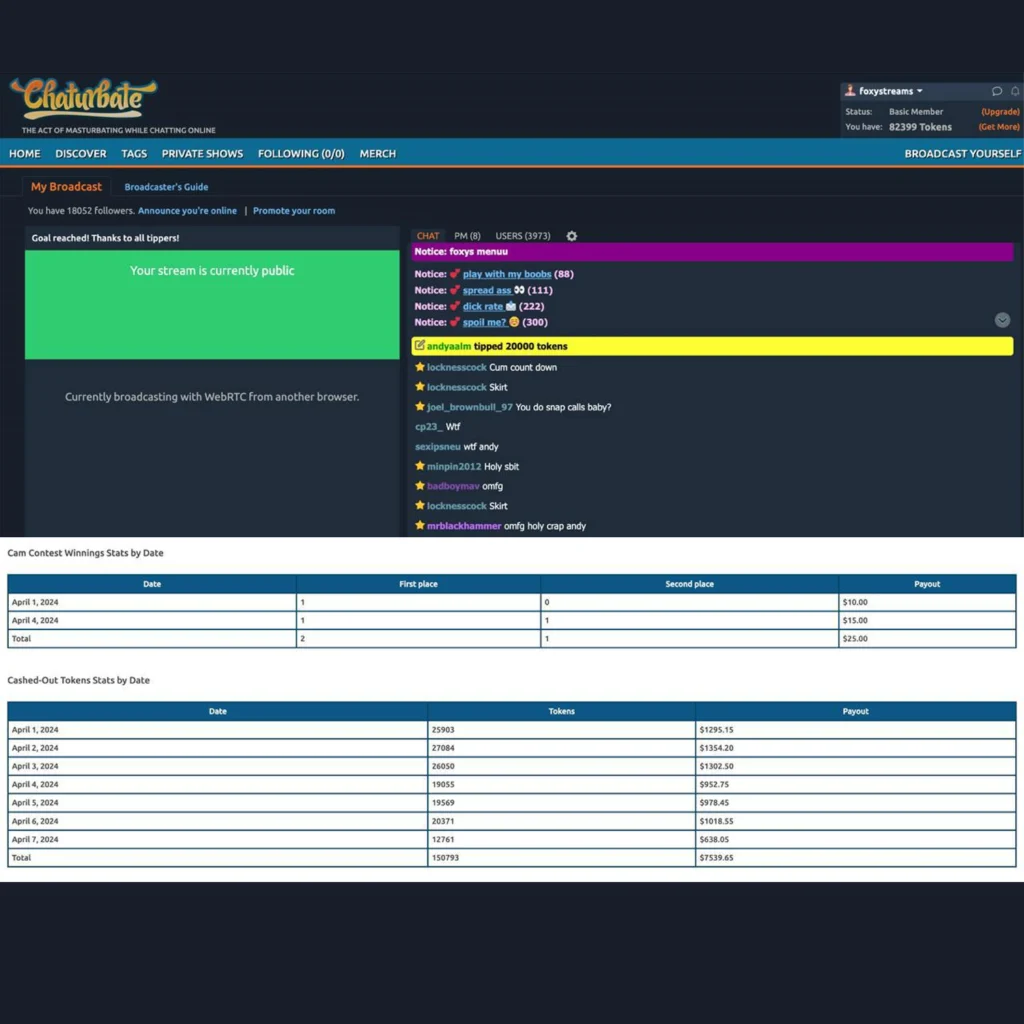Click username sexipsneu in chat
This screenshot has height=1024, width=1024.
[x=438, y=447]
